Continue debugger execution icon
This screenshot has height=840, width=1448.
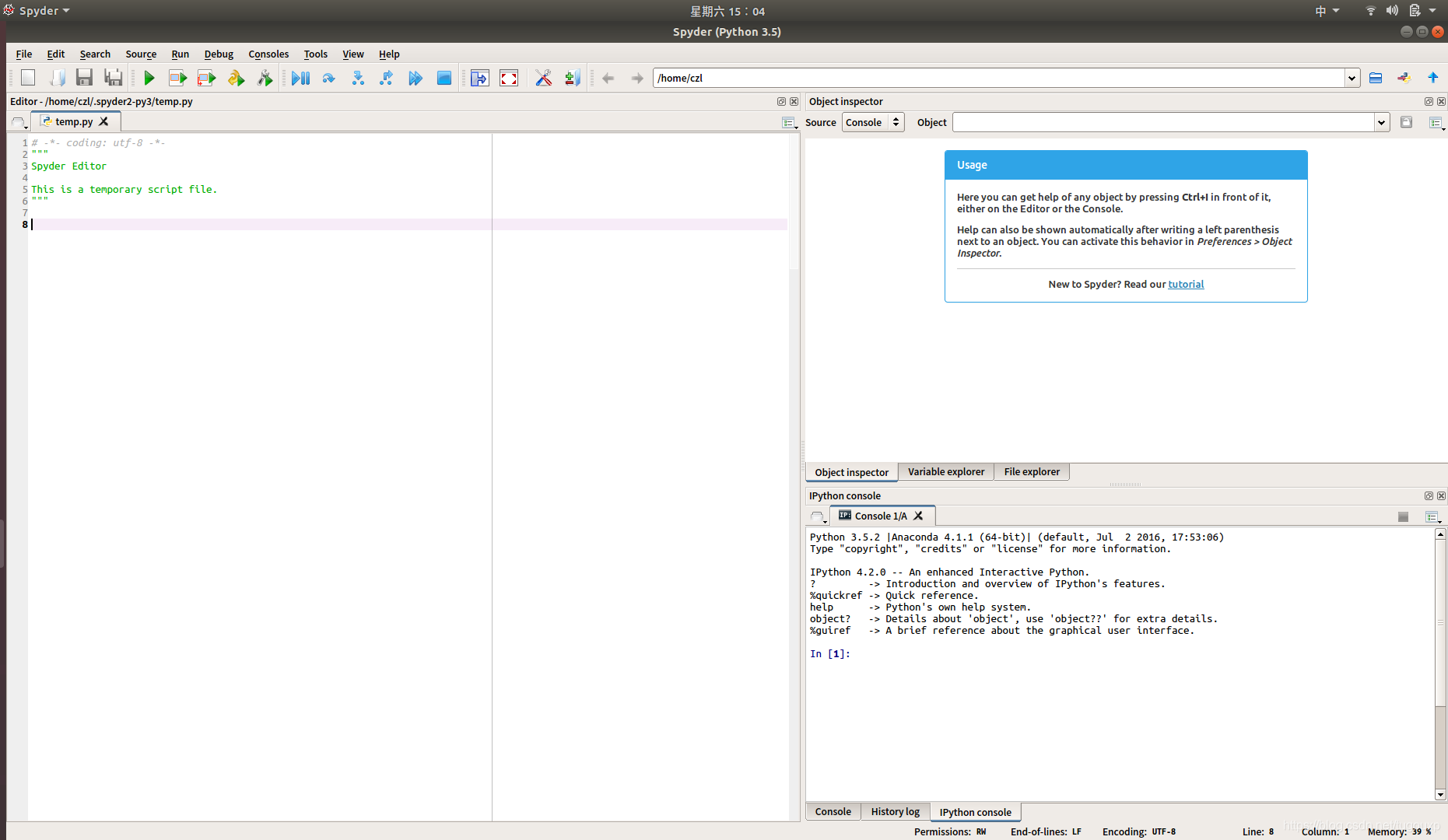click(415, 78)
